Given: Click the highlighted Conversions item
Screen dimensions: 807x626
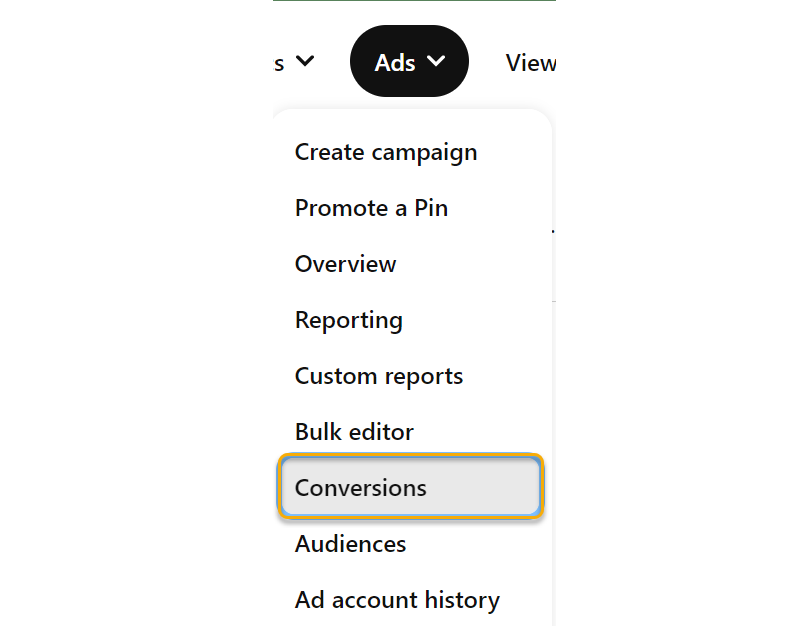Looking at the screenshot, I should pos(361,488).
